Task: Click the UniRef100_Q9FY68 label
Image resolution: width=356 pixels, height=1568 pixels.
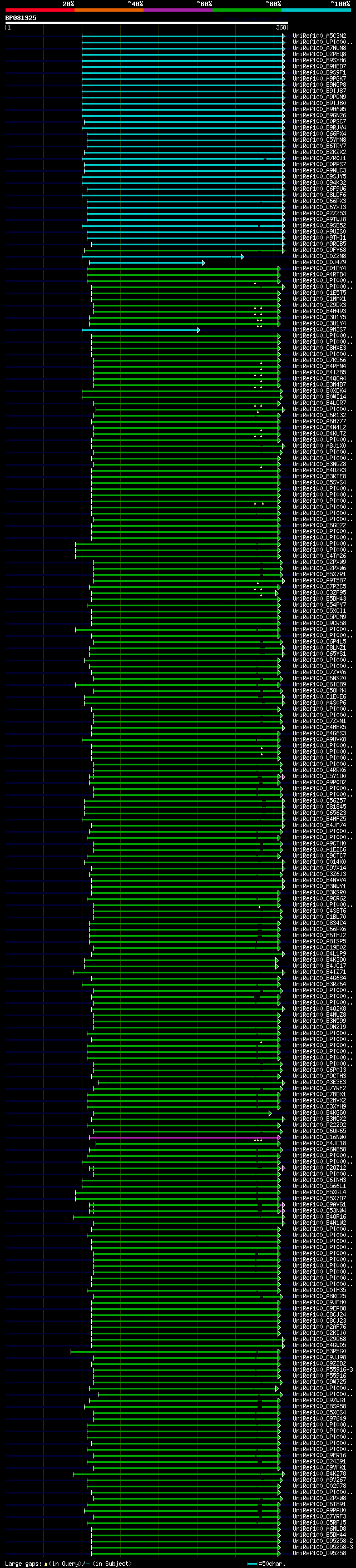Action: click(319, 250)
